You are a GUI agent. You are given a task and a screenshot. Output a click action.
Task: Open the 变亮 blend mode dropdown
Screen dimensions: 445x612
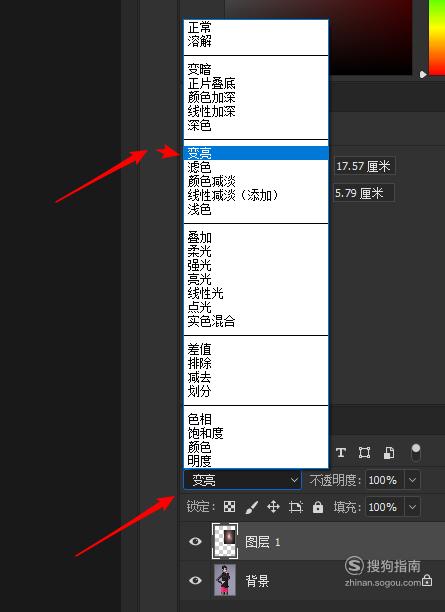[x=242, y=480]
